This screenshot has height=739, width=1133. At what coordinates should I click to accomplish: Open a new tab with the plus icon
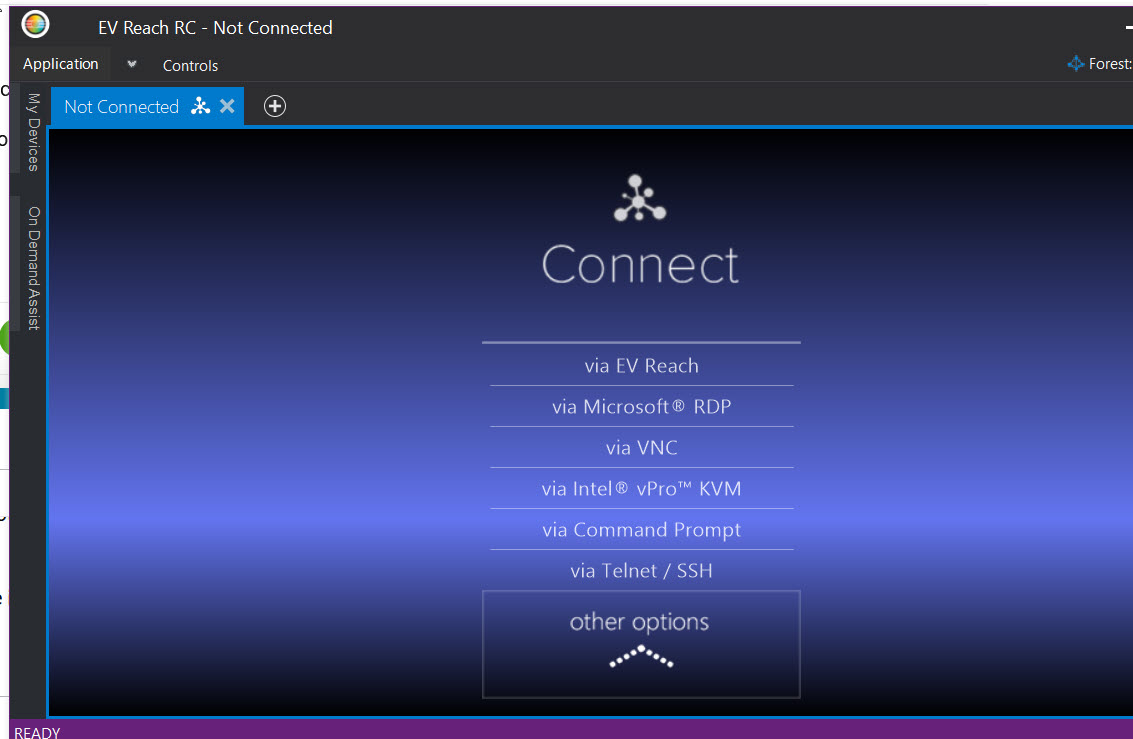pyautogui.click(x=274, y=106)
